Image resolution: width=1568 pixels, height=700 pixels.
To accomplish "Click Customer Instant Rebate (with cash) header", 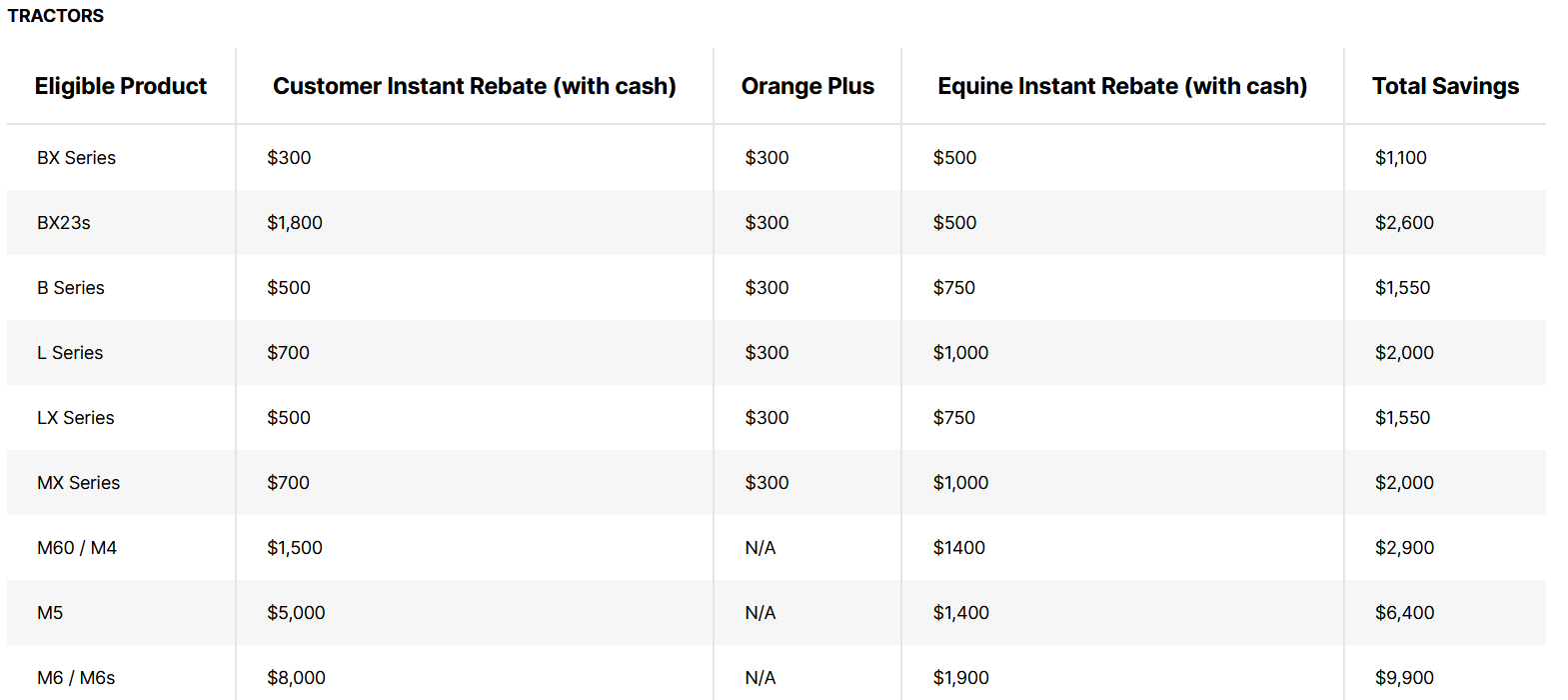I will coord(475,87).
